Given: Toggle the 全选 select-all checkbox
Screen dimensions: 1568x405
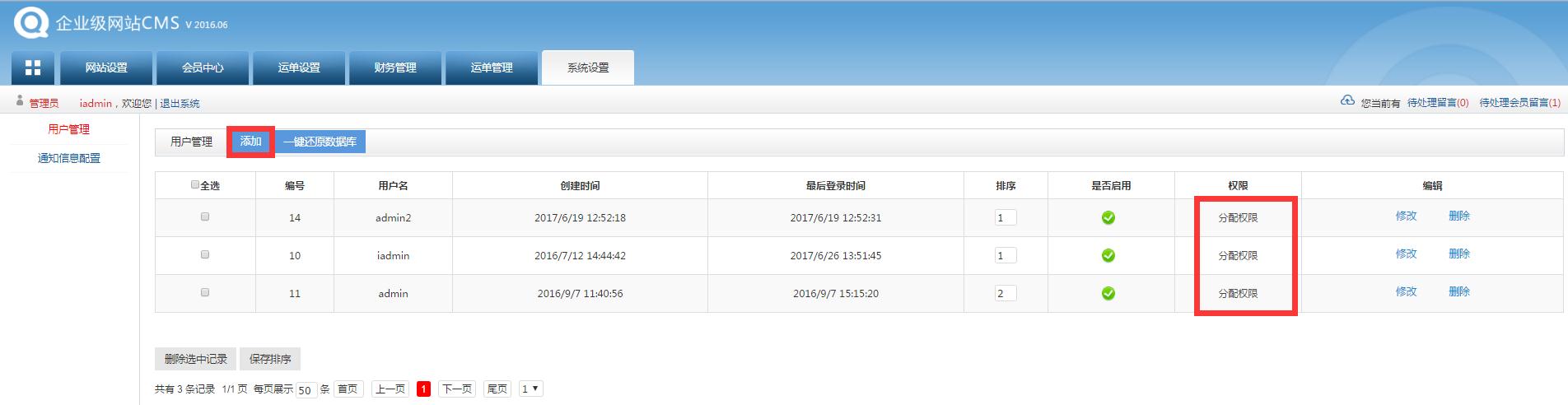Looking at the screenshot, I should click(x=195, y=185).
